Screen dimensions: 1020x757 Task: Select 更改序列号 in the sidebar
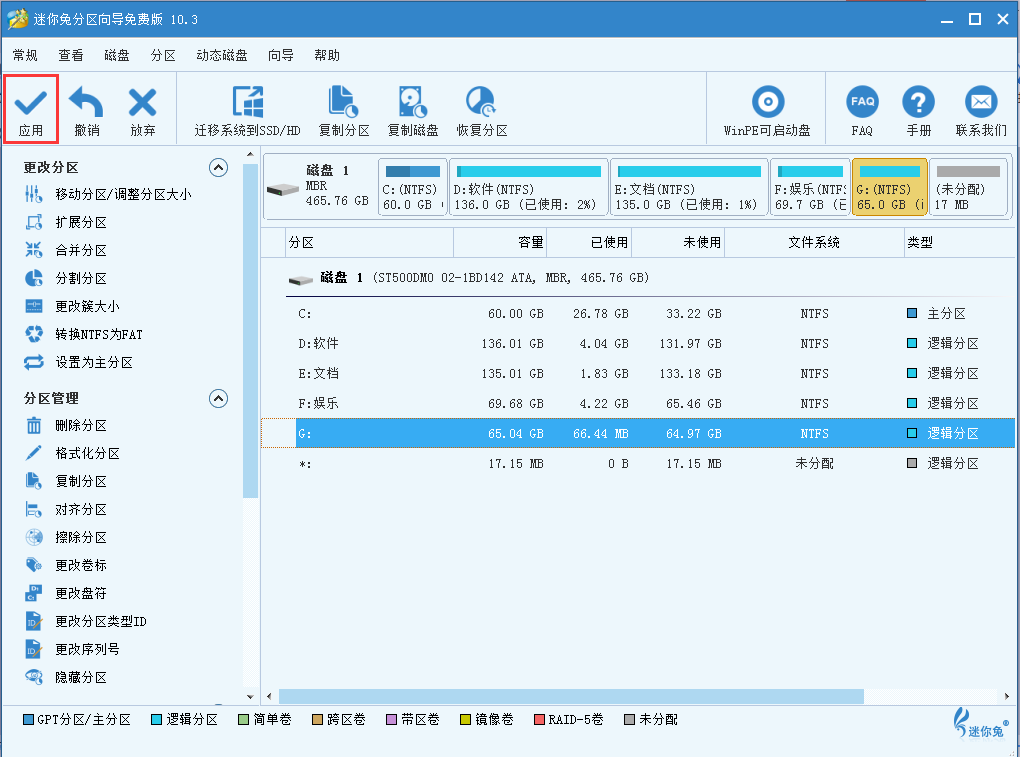(x=72, y=649)
